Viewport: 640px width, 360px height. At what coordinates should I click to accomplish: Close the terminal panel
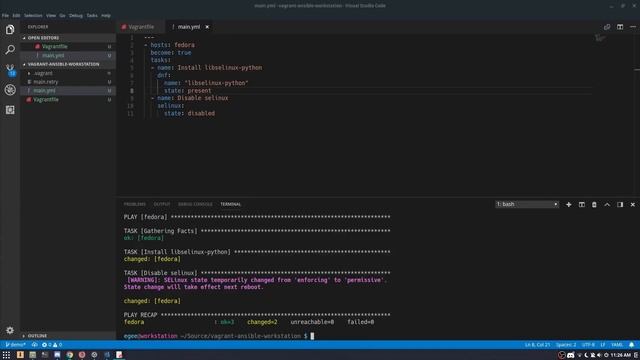[633, 204]
